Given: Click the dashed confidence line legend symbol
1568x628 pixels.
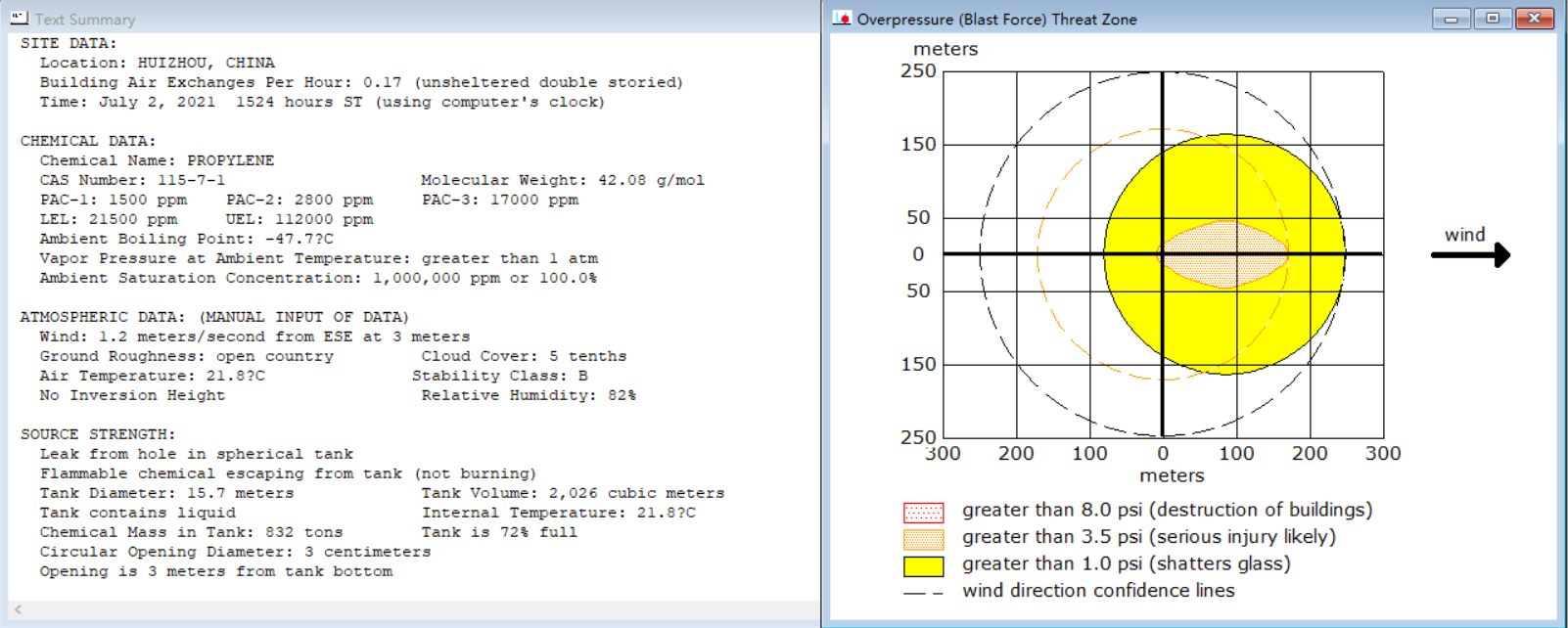Looking at the screenshot, I should tap(923, 593).
